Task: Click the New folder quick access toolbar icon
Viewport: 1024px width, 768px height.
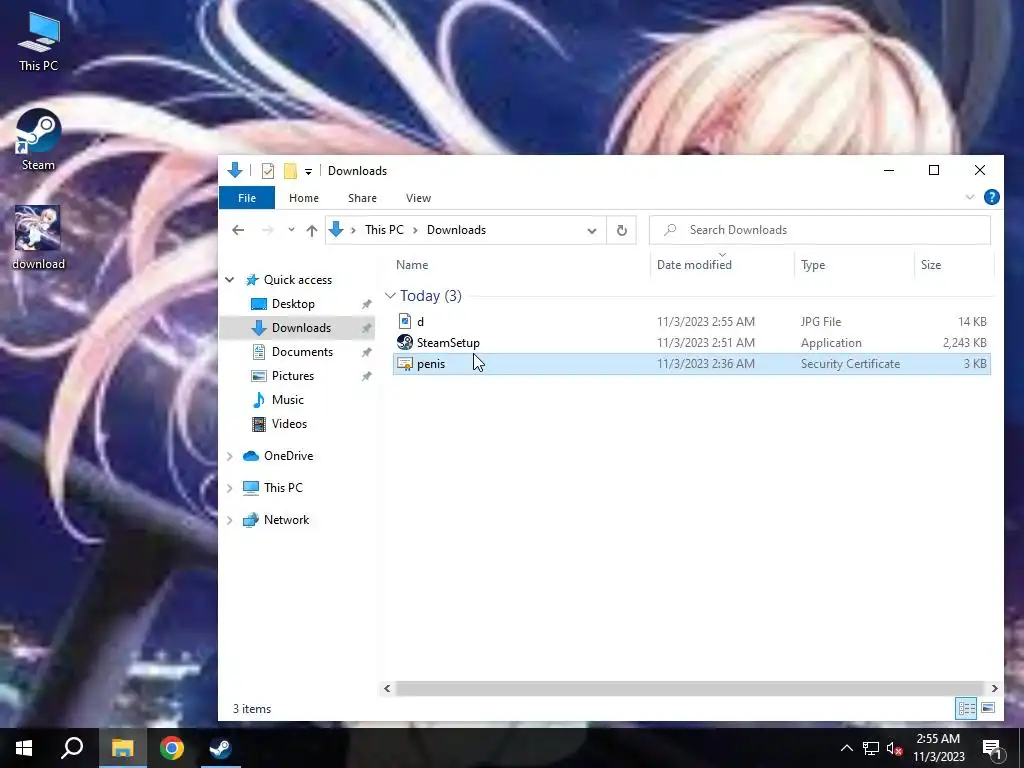Action: (291, 171)
